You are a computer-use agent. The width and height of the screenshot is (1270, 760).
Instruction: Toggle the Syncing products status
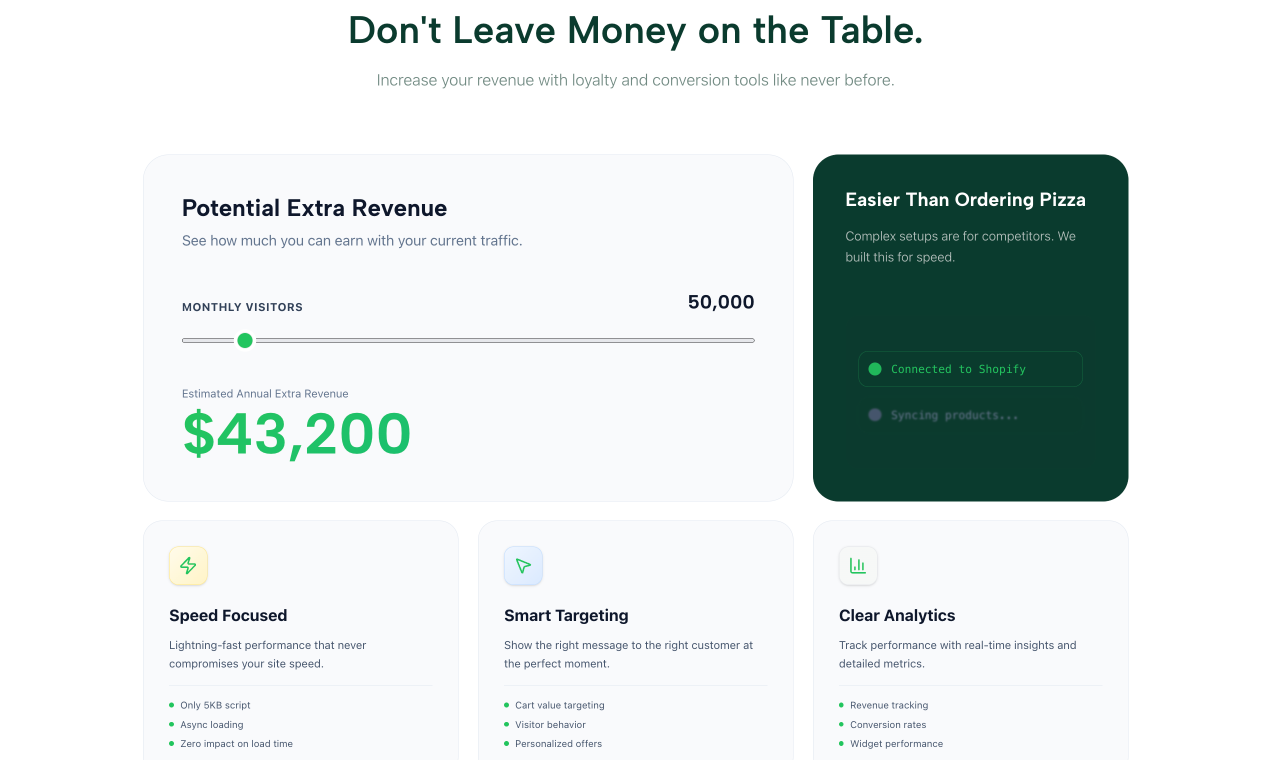point(970,414)
